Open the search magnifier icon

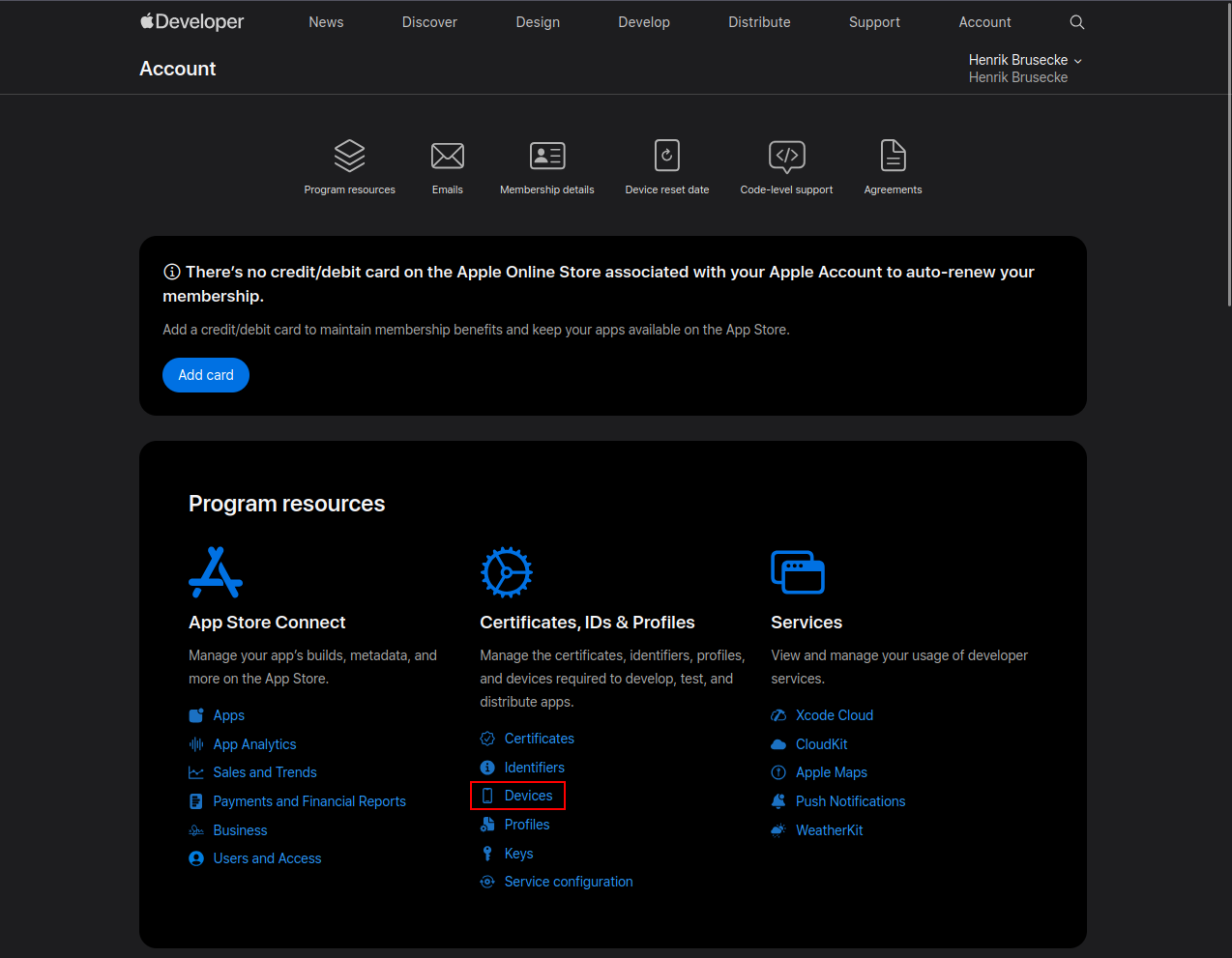coord(1077,22)
